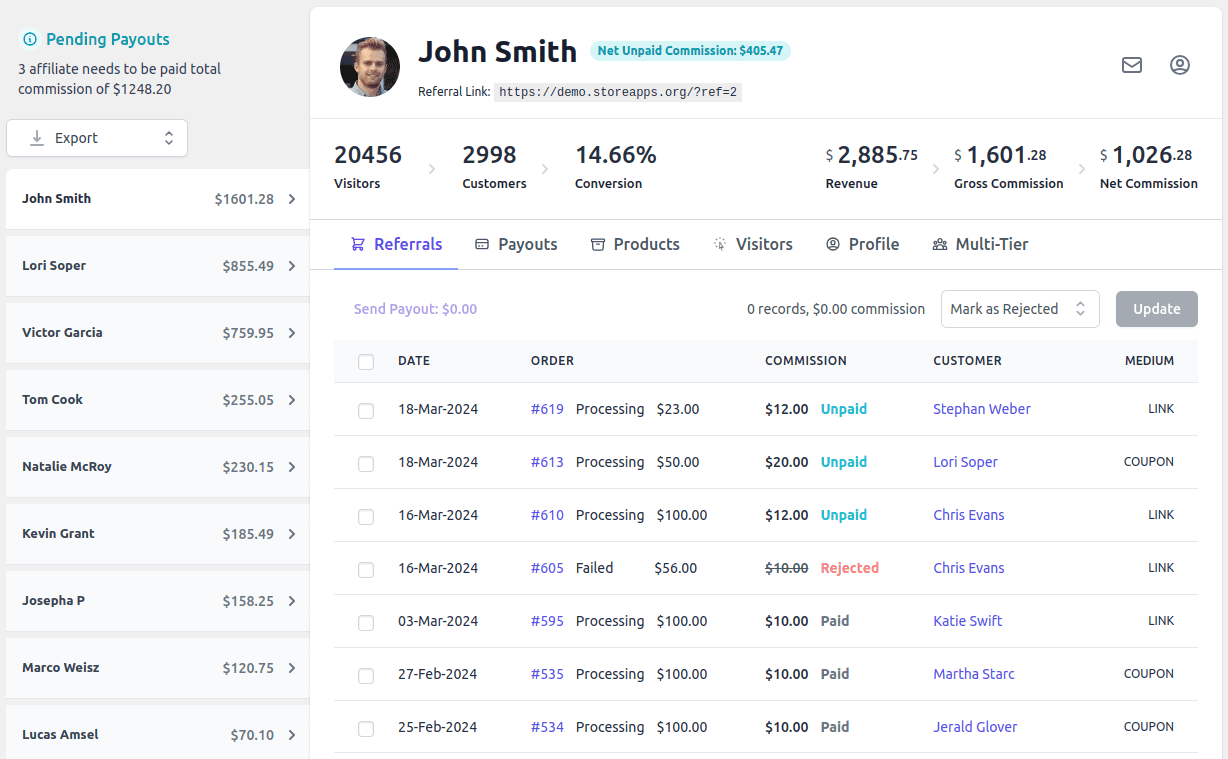Switch to the Multi-Tier tab
The height and width of the screenshot is (759, 1228).
coord(980,244)
